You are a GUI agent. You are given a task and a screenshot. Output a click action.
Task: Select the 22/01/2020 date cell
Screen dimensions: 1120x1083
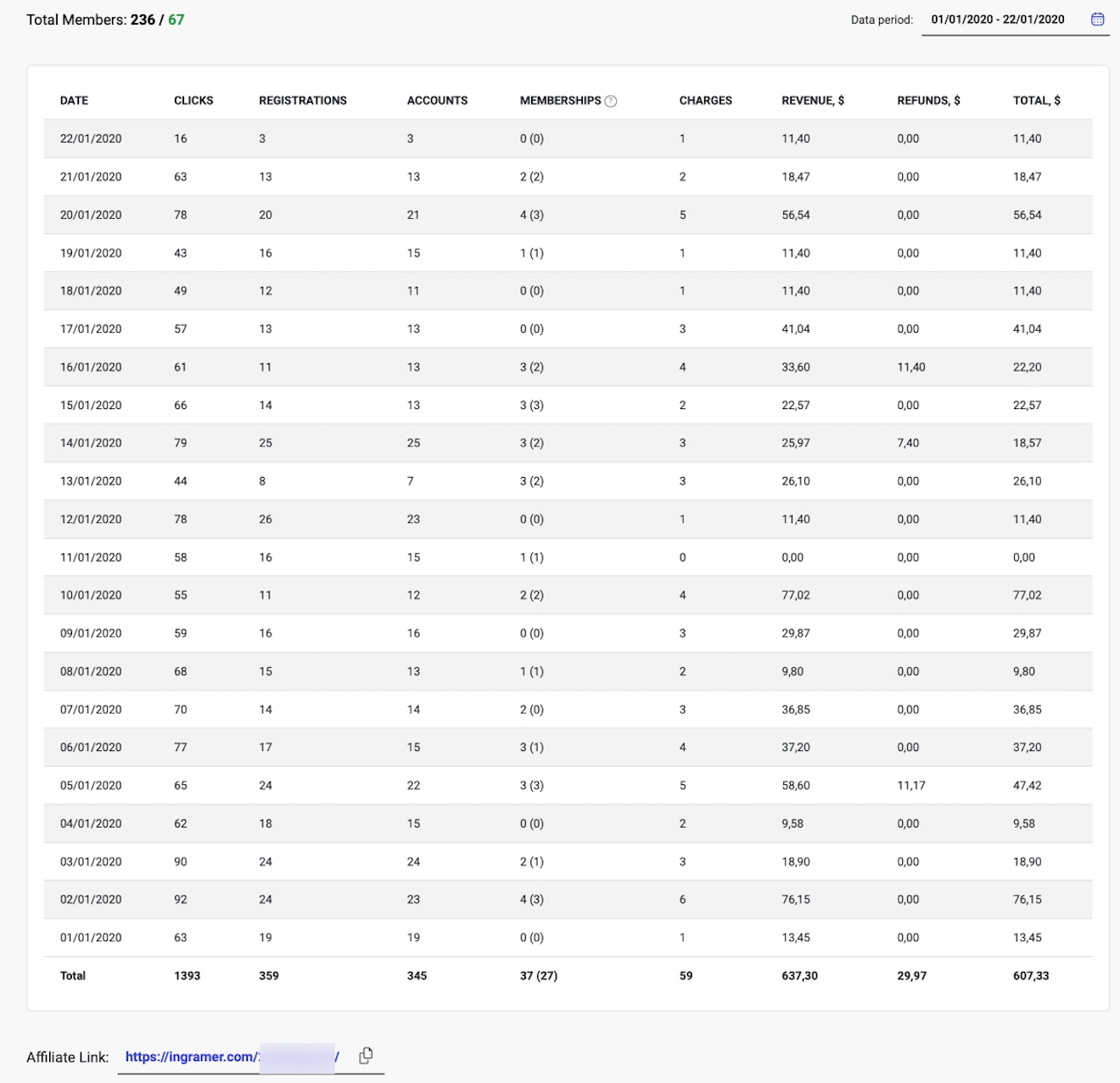91,138
